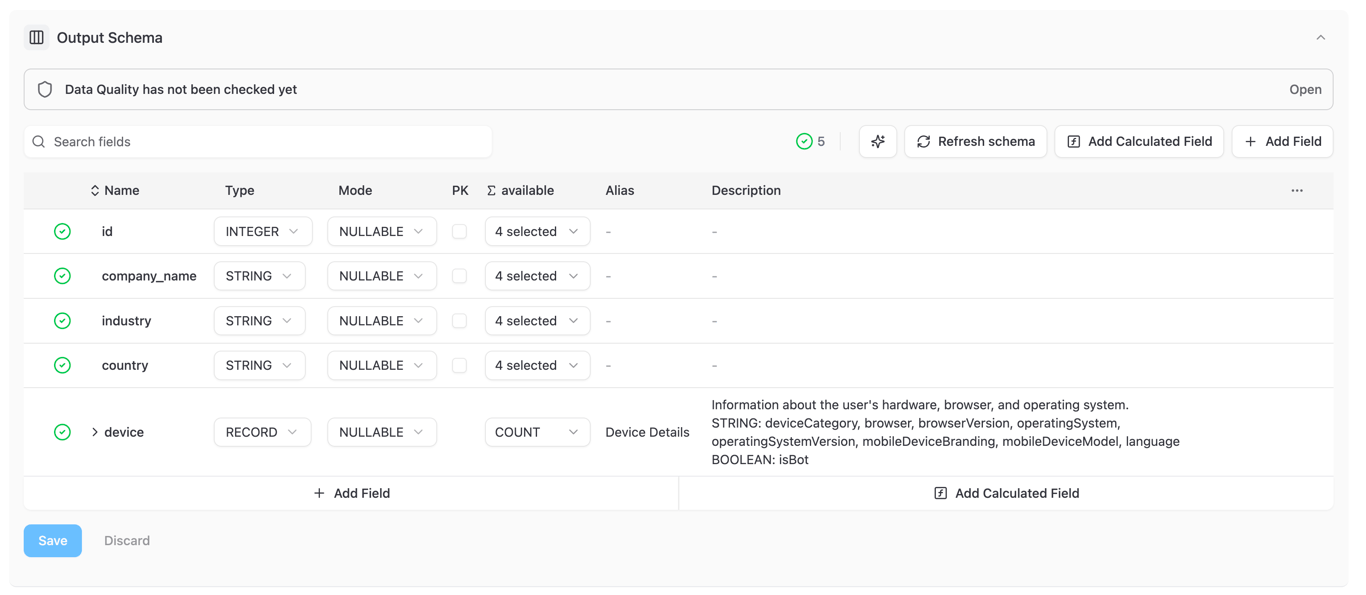This screenshot has height=595, width=1366.
Task: Open Mode dropdown for industry
Action: click(x=382, y=321)
